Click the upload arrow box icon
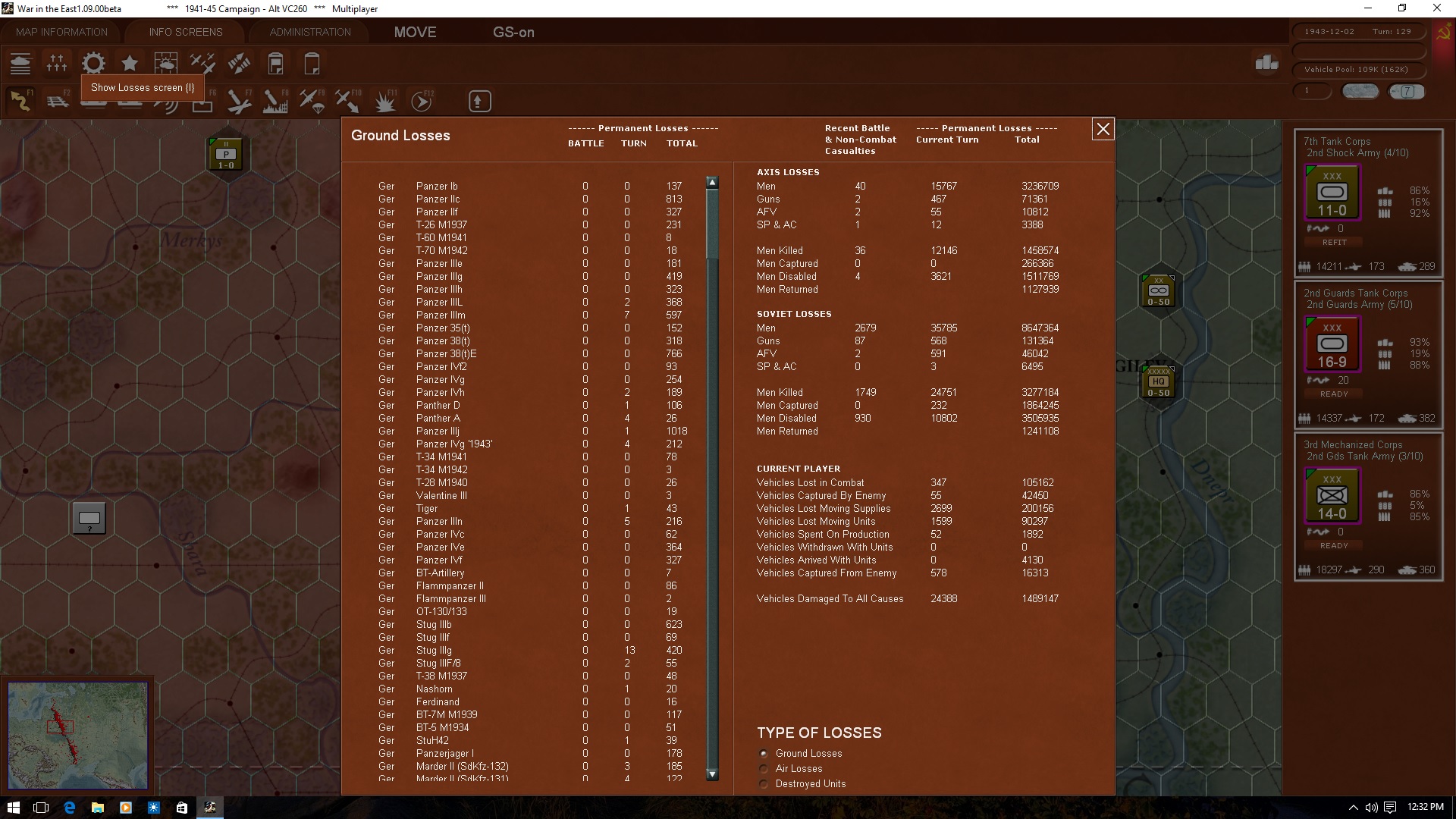 (x=479, y=101)
